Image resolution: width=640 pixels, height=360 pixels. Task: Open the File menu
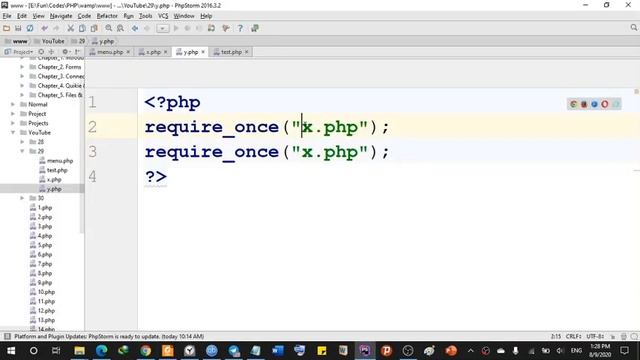(7, 16)
